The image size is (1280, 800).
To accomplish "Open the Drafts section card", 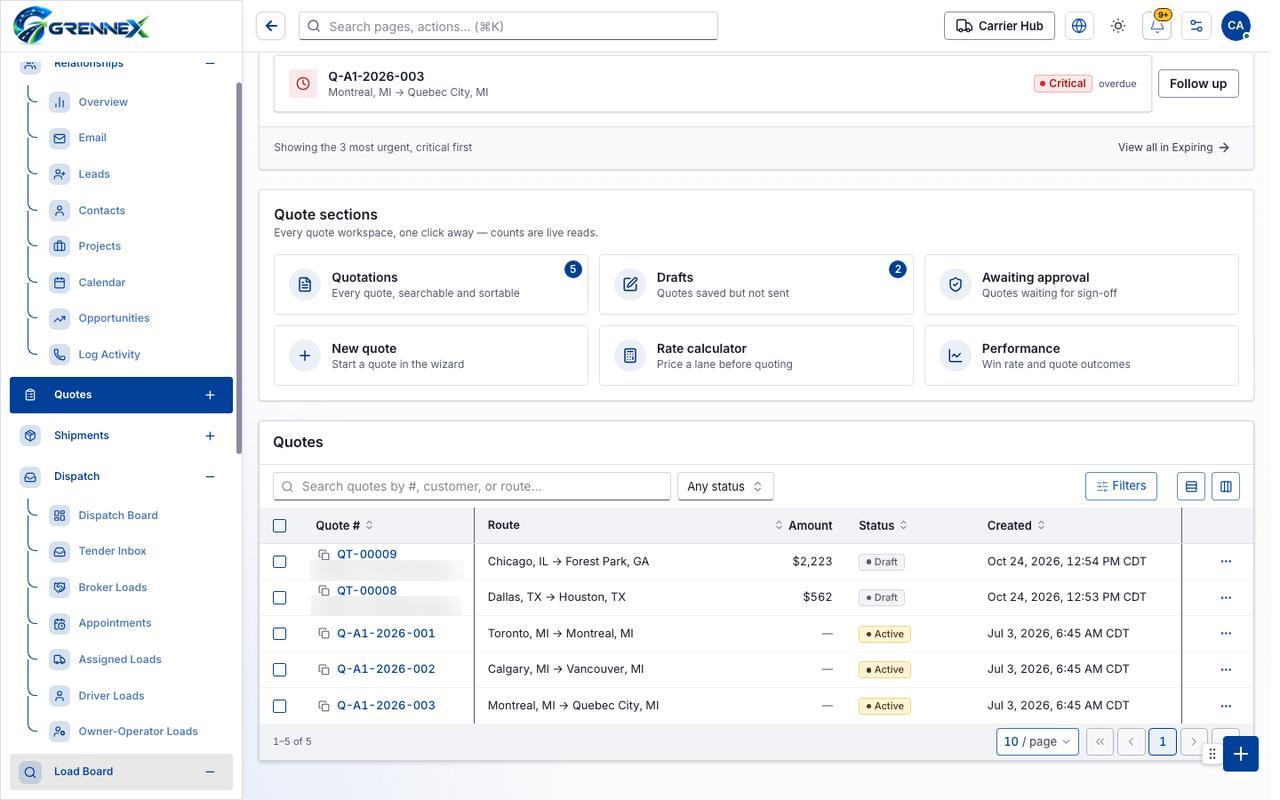I will [756, 285].
